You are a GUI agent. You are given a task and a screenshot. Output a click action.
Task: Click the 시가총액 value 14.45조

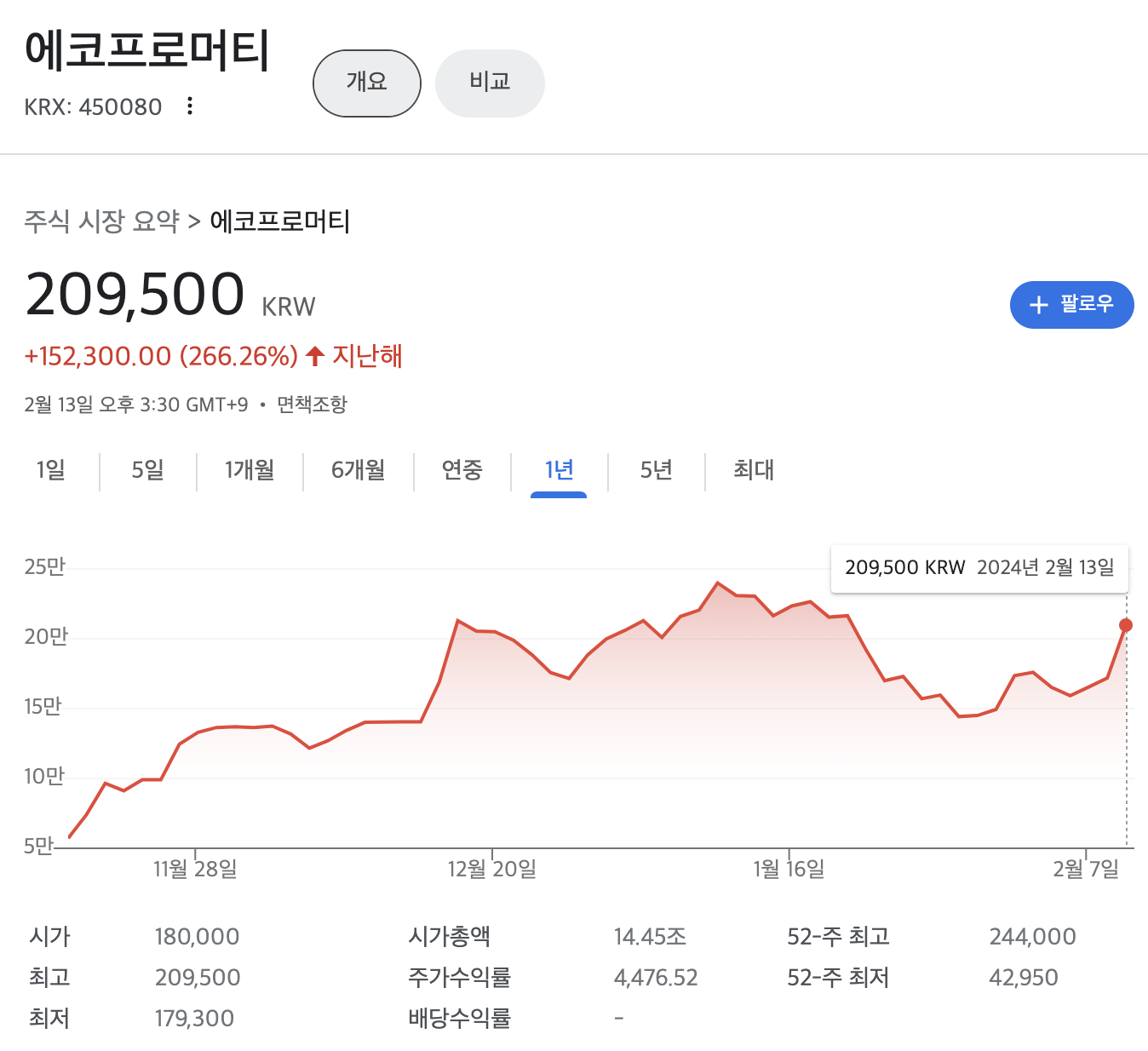click(x=650, y=937)
